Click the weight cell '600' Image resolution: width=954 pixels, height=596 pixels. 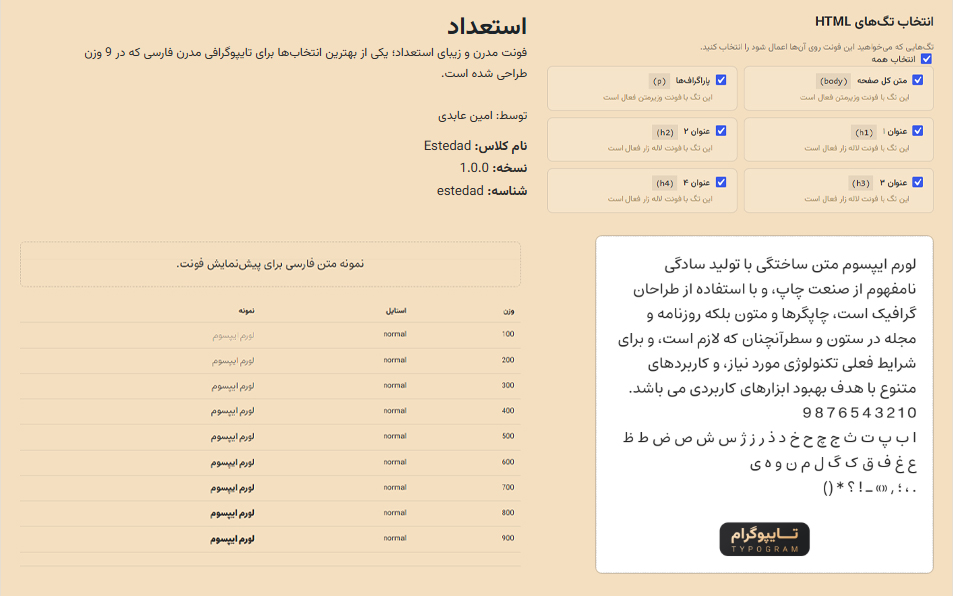tap(508, 462)
